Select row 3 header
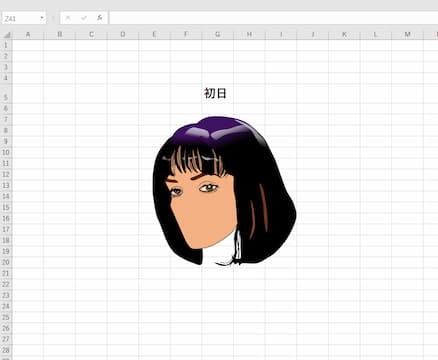 [x=6, y=67]
